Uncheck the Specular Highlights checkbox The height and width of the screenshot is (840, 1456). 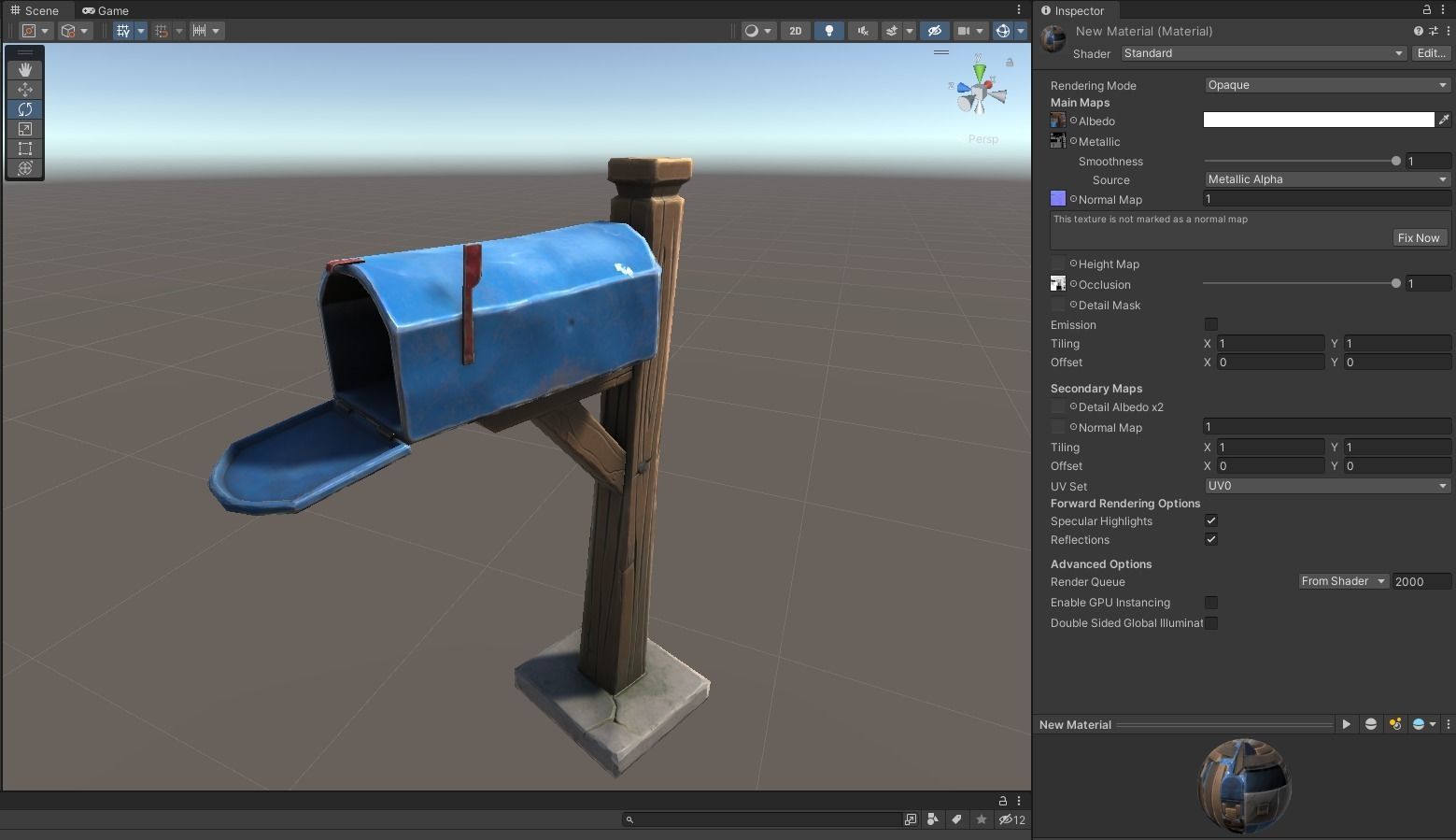[1211, 520]
